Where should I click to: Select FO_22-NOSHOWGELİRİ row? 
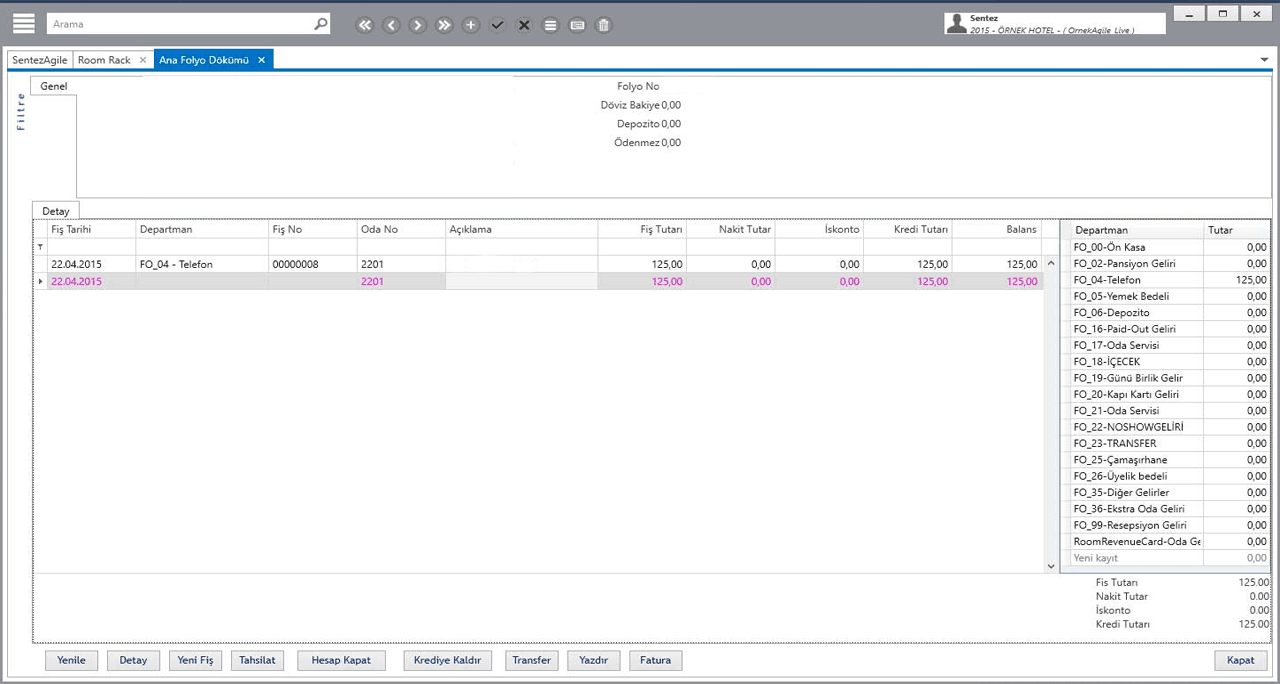[1165, 427]
